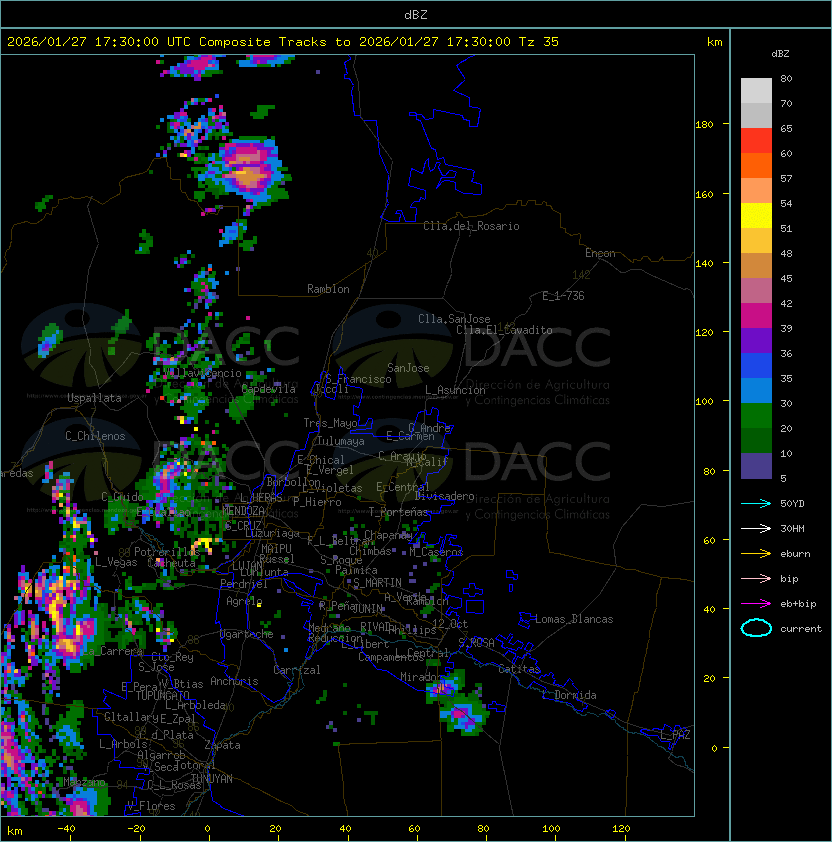Click the 54 dBZ yellow color swatch

click(x=756, y=216)
